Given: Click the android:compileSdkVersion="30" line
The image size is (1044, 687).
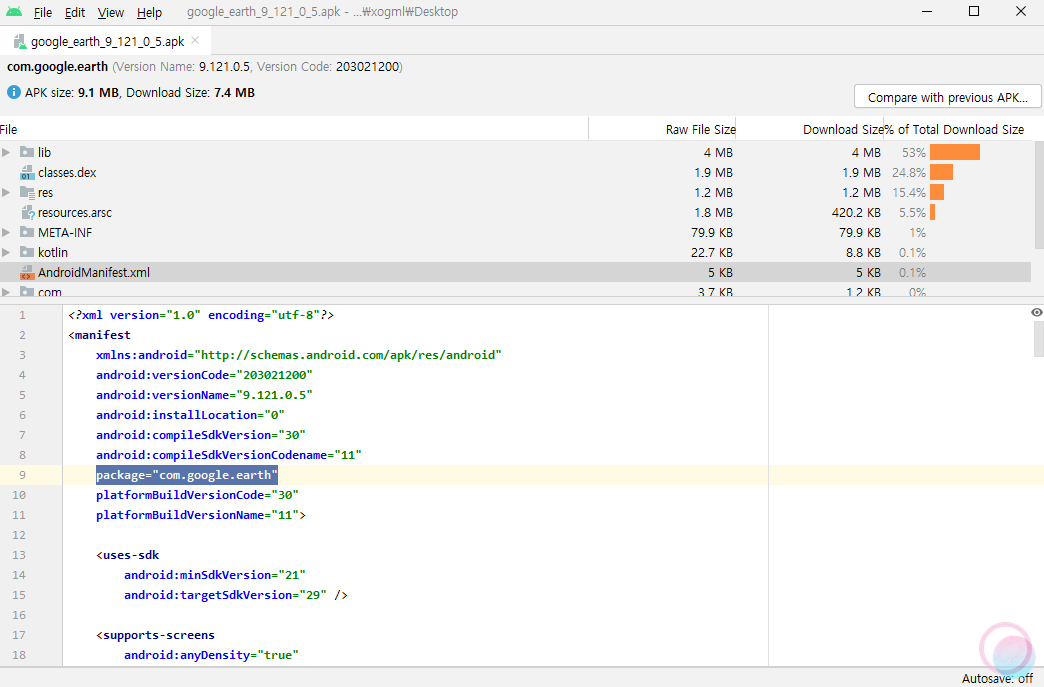Looking at the screenshot, I should point(200,435).
